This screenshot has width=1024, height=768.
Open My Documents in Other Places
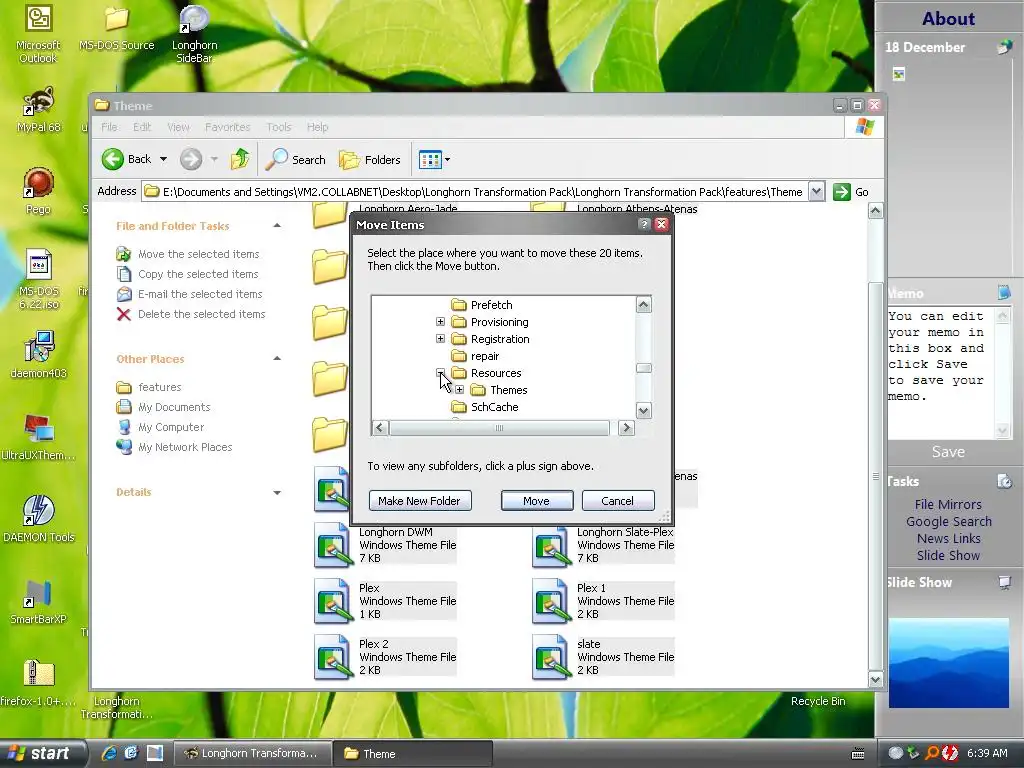(174, 408)
